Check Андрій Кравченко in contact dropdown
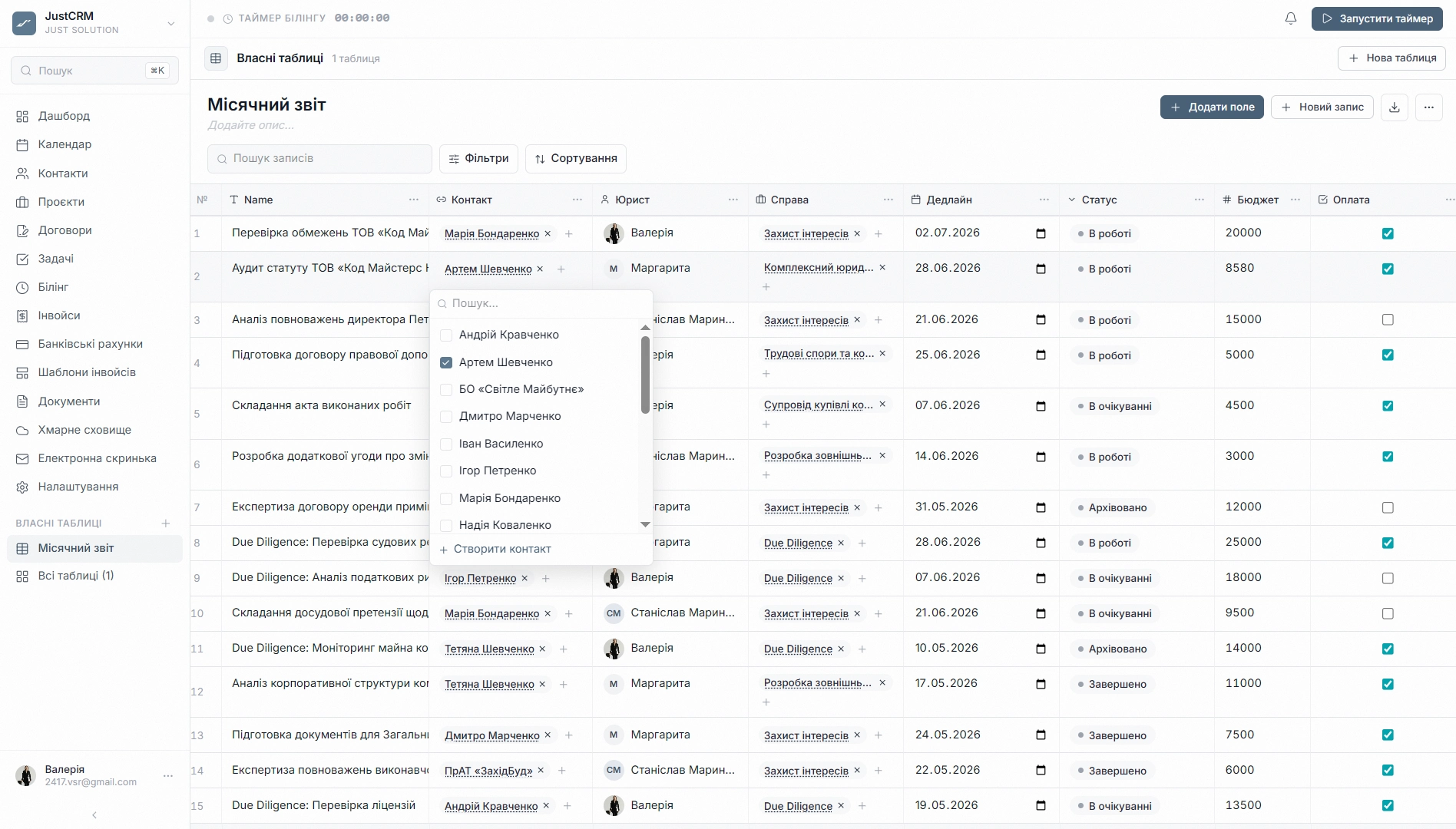The width and height of the screenshot is (1456, 829). [446, 335]
